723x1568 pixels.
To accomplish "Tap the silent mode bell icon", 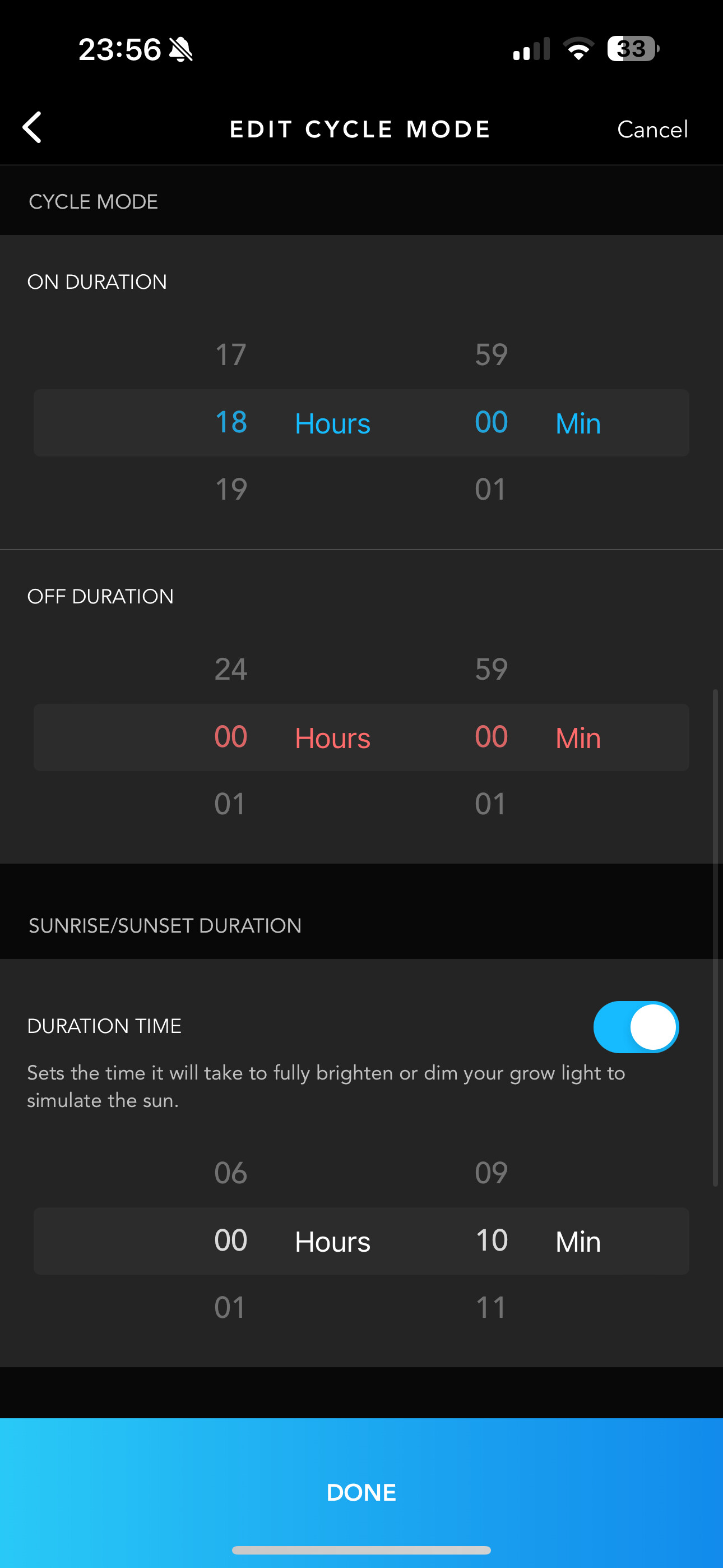I will click(x=180, y=49).
